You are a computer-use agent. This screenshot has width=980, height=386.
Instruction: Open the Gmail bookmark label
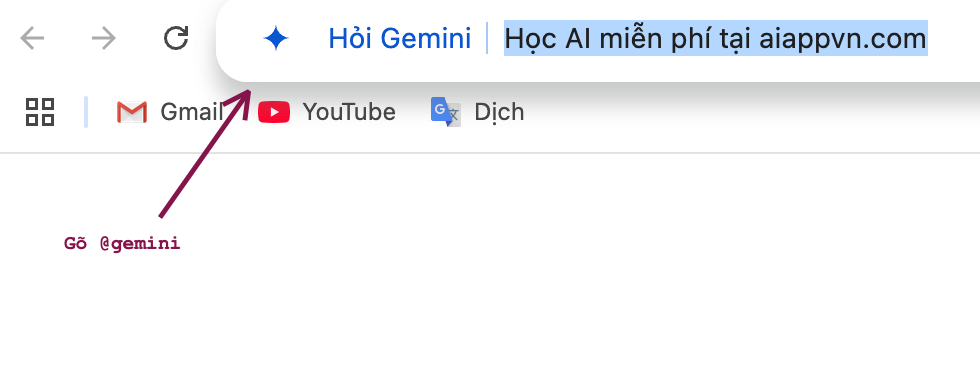pyautogui.click(x=191, y=112)
